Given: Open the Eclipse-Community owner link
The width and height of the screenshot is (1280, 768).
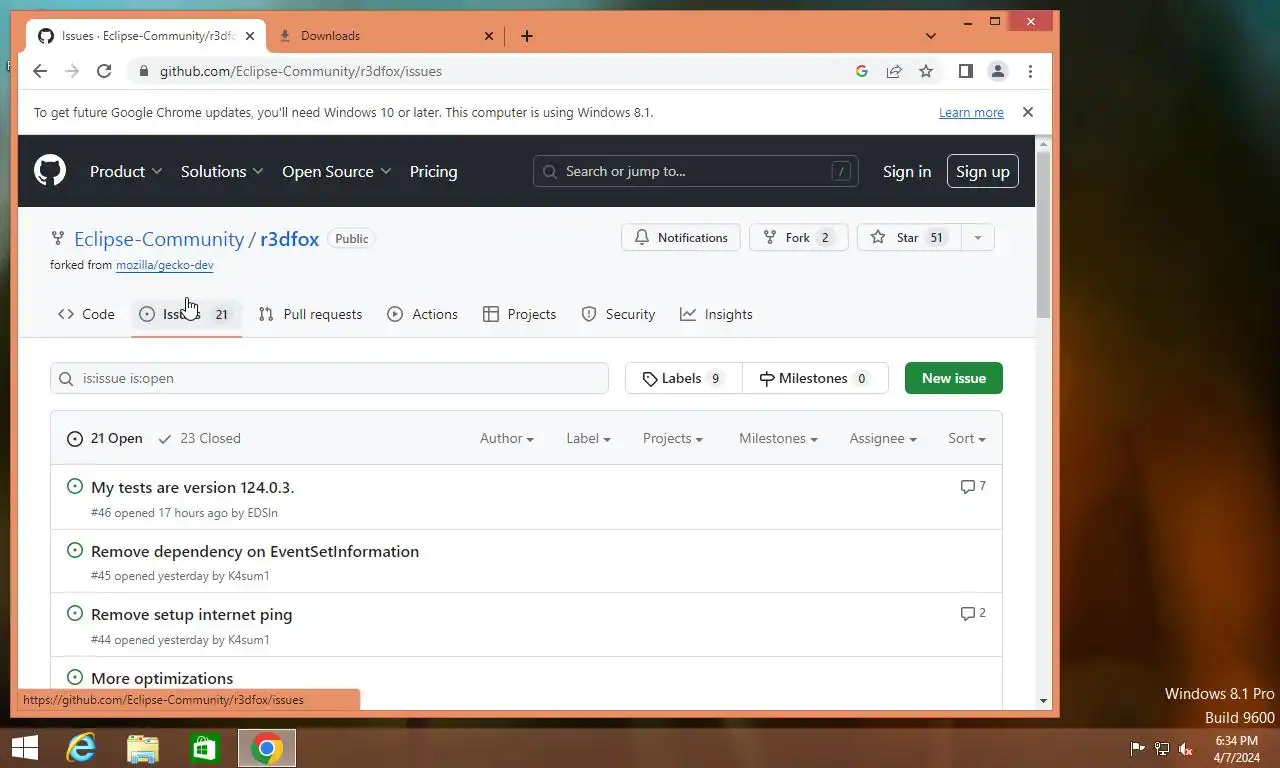Looking at the screenshot, I should pyautogui.click(x=159, y=239).
